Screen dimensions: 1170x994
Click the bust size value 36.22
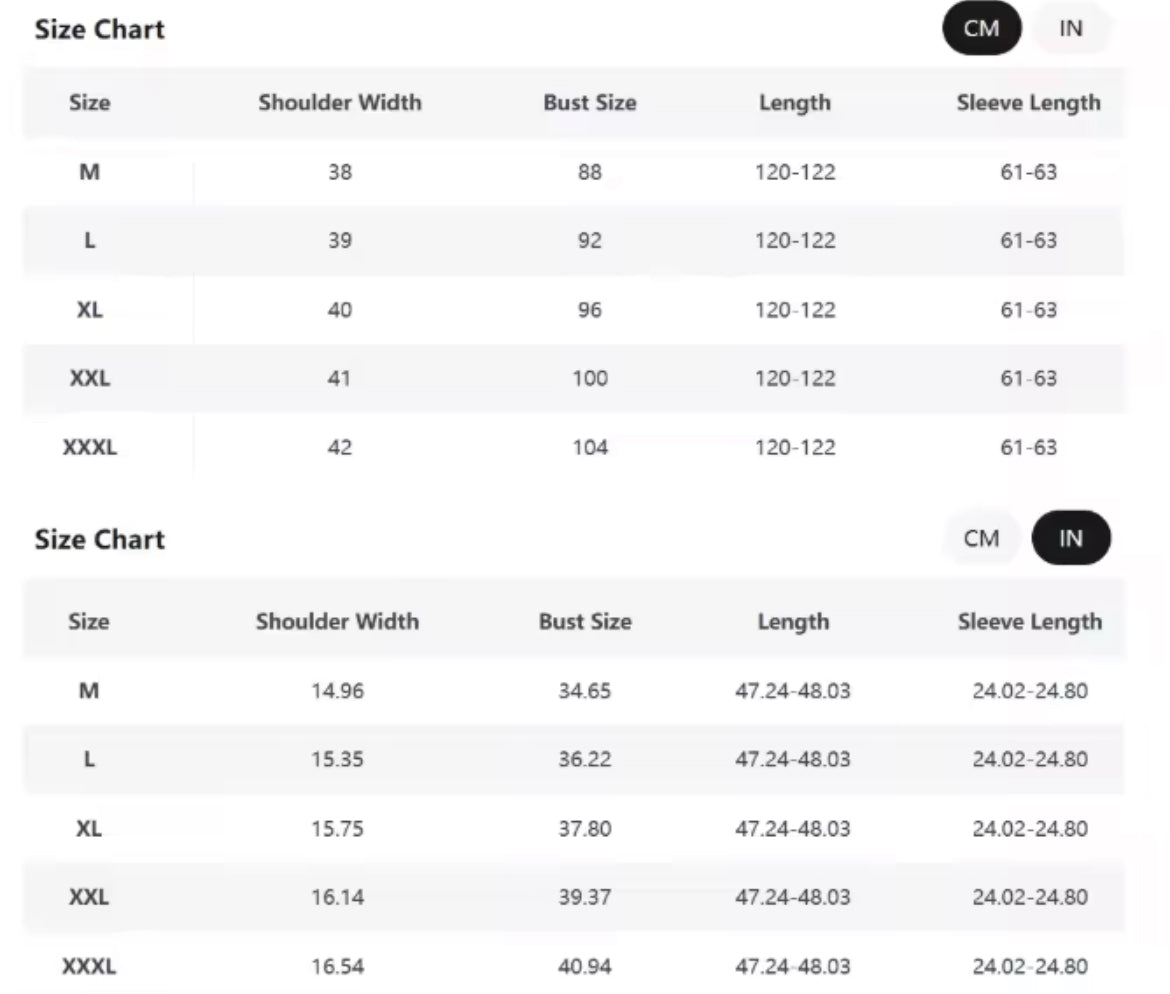point(585,759)
